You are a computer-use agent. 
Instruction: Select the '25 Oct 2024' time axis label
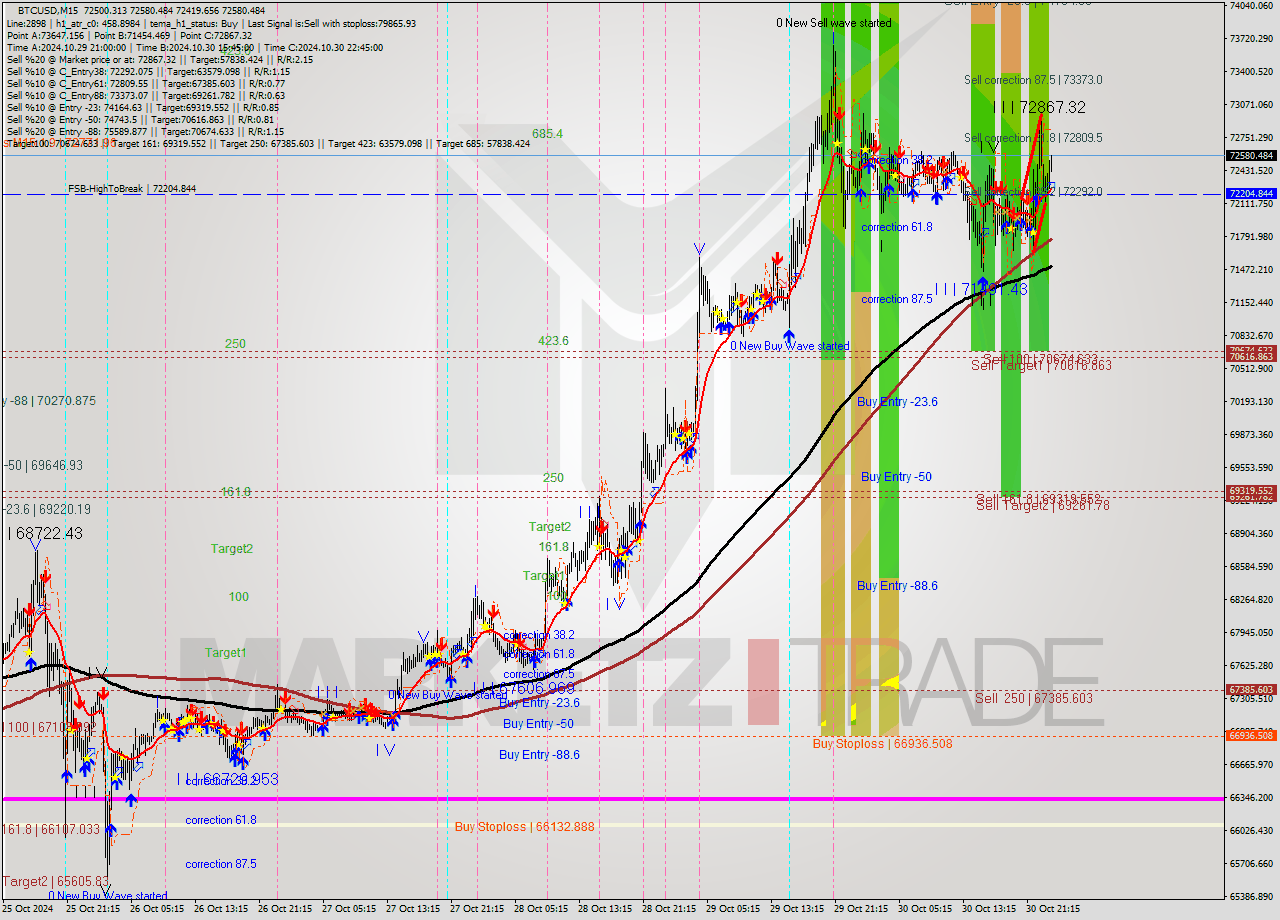(x=27, y=909)
